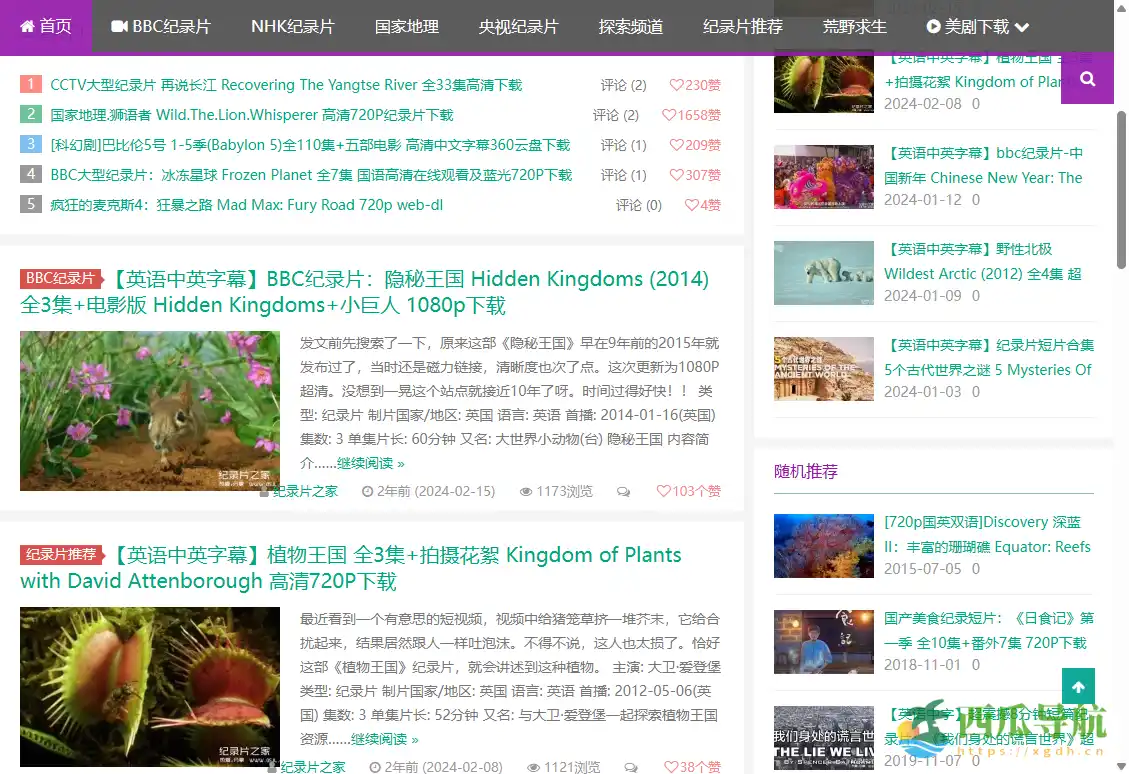Select the 纪录片推荐 category badge

[61, 554]
